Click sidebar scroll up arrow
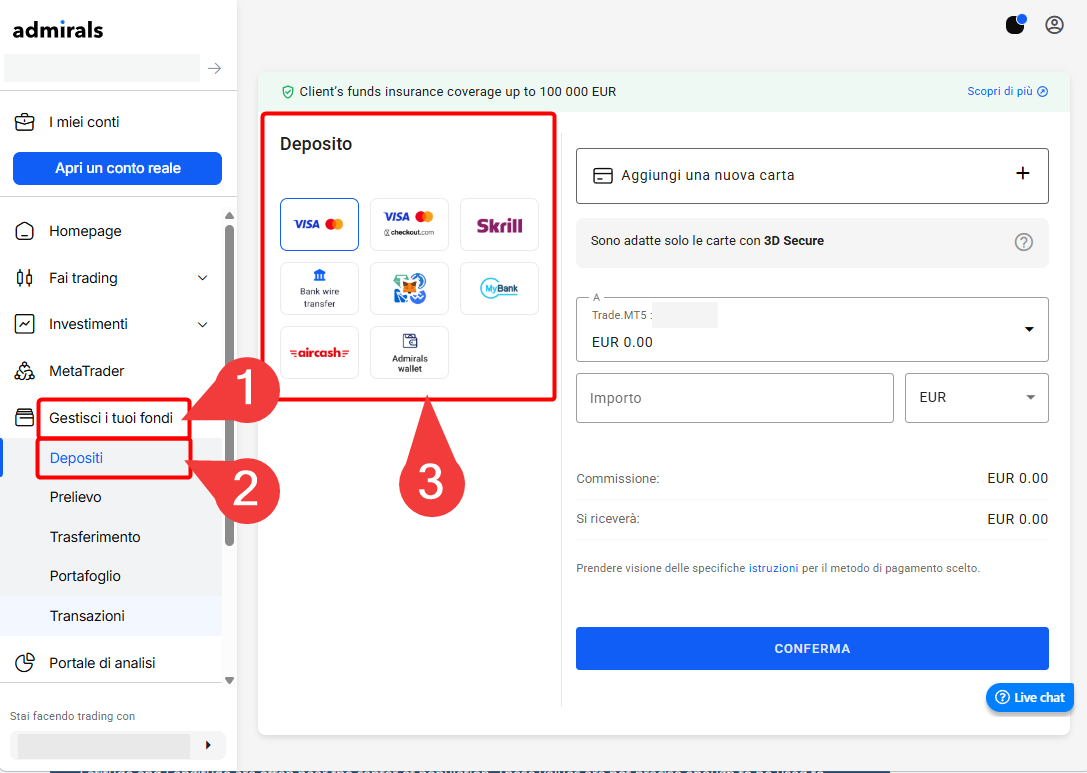Viewport: 1087px width, 773px height. 229,216
